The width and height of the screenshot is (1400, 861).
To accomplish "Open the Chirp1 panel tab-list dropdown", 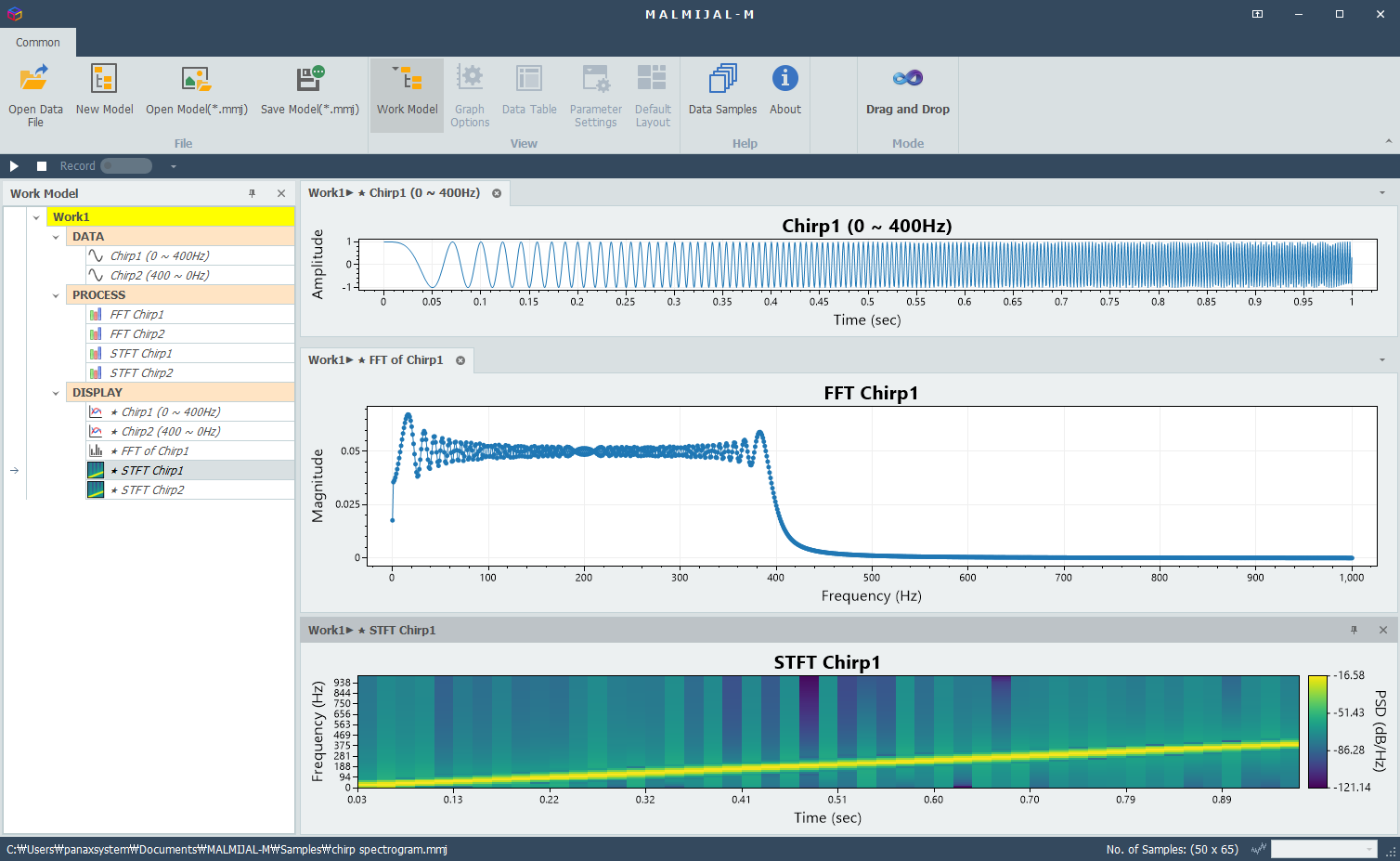I will click(1382, 193).
